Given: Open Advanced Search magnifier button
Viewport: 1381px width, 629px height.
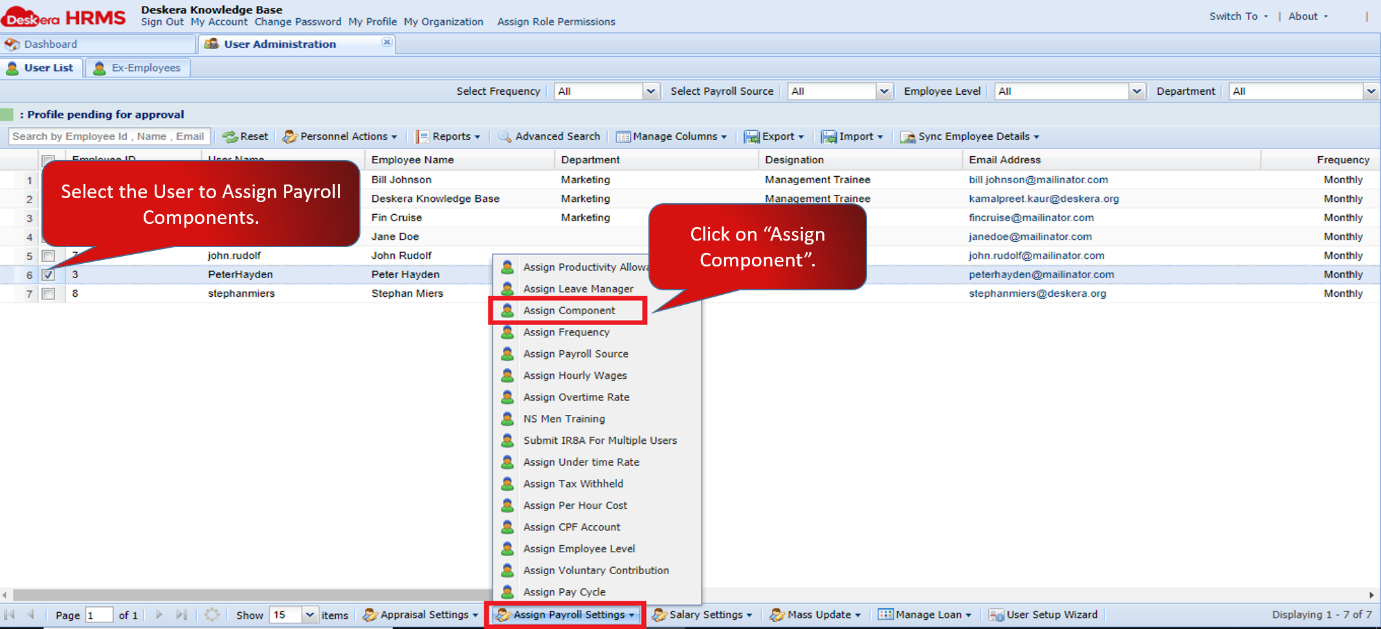Looking at the screenshot, I should (549, 137).
